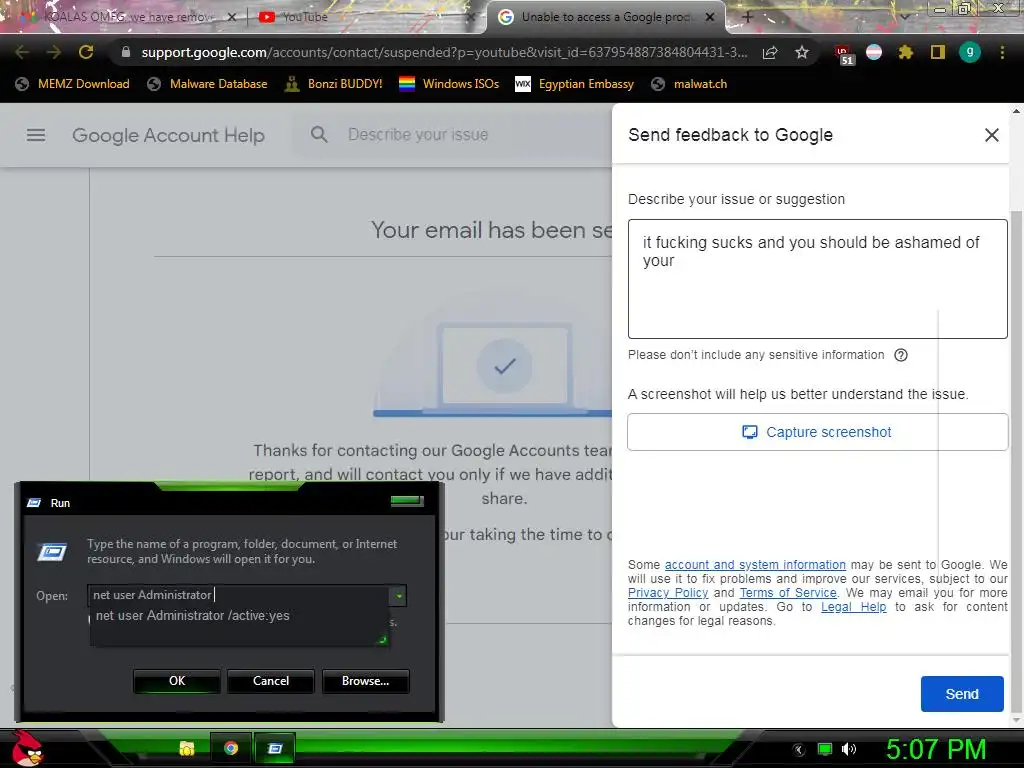
Task: Click the padlock site info icon
Action: [x=126, y=52]
